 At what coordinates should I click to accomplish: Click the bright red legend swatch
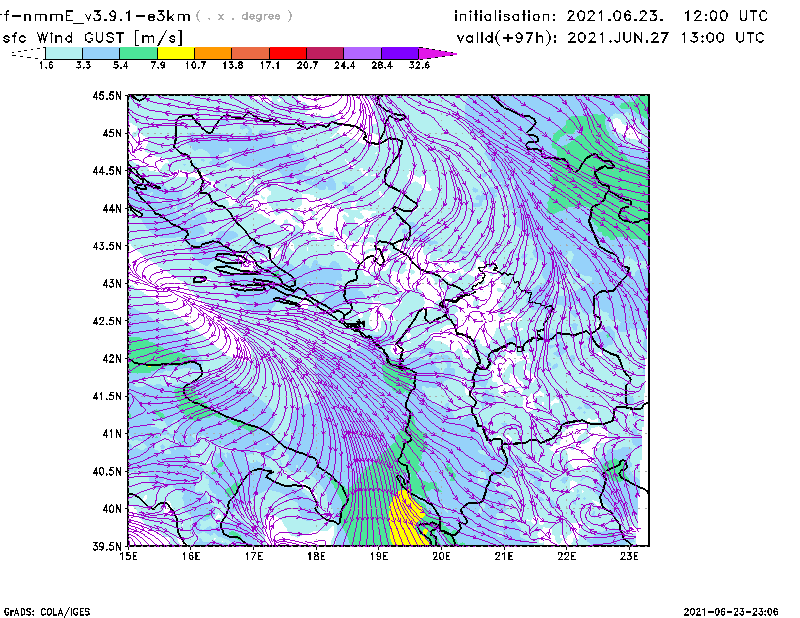point(288,53)
